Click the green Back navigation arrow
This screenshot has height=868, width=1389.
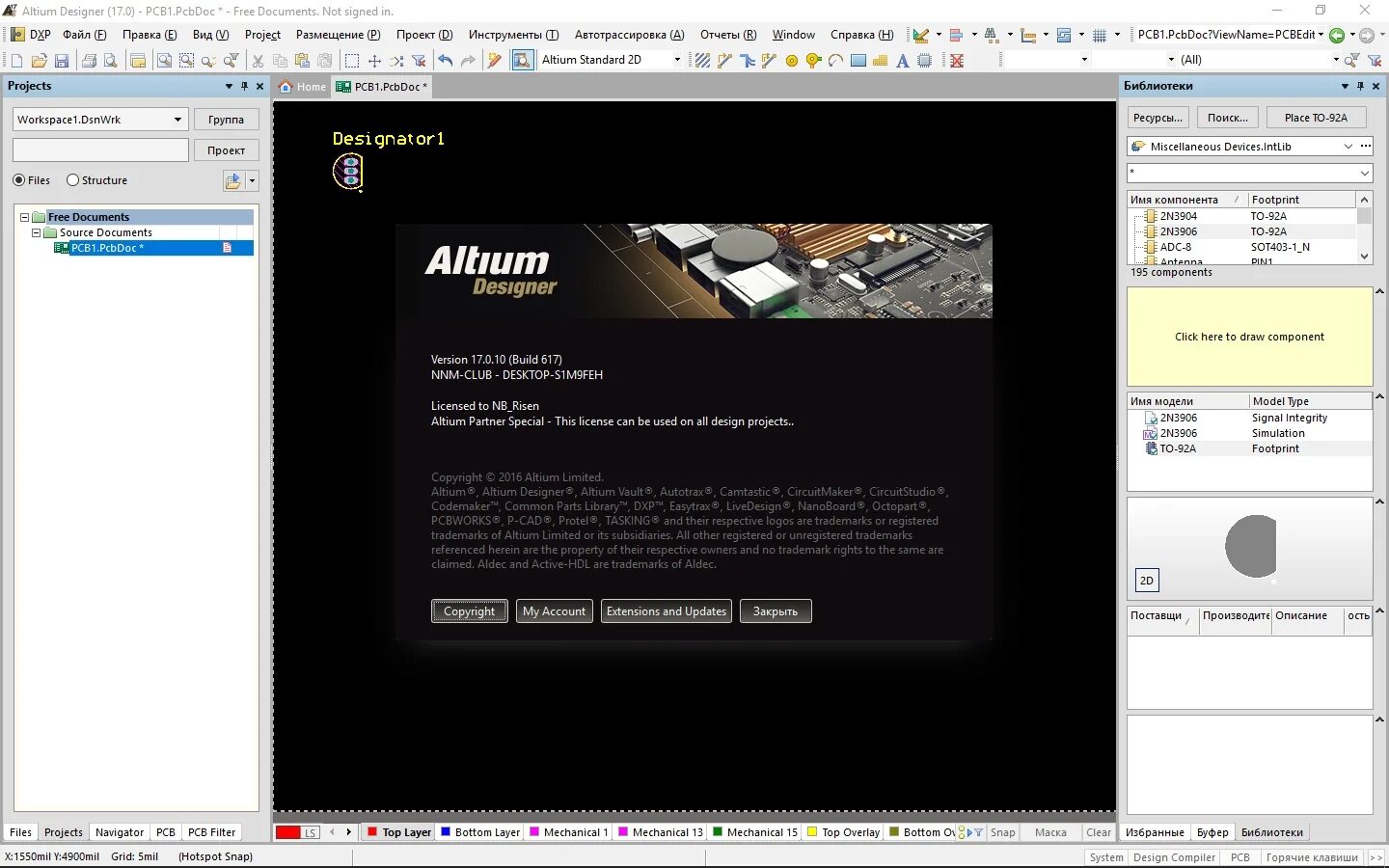[x=1337, y=36]
